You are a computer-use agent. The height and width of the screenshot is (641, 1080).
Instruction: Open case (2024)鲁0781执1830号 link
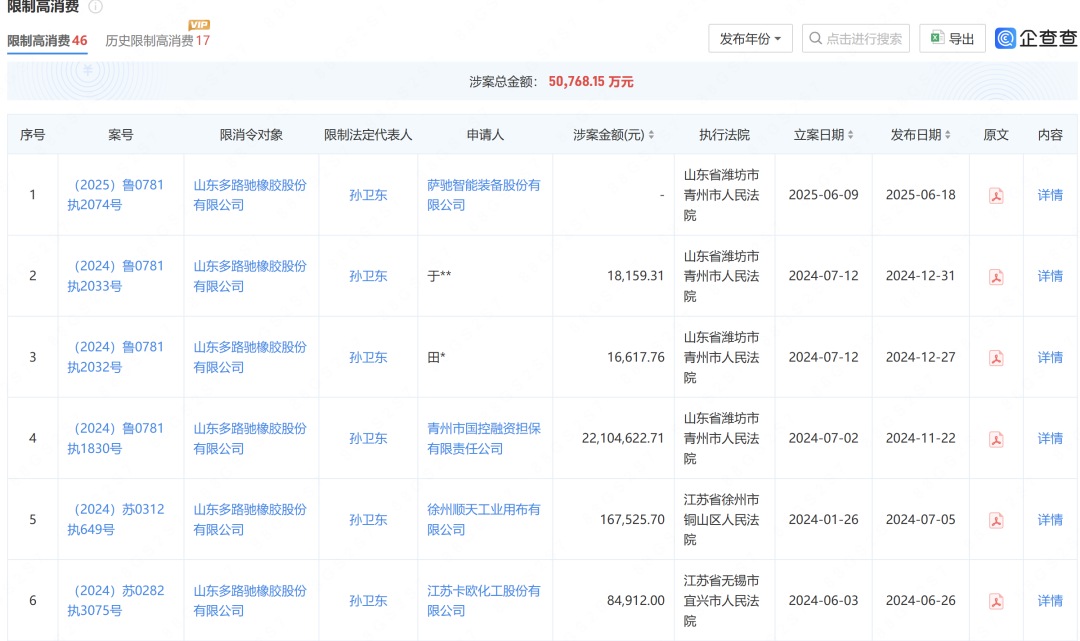tap(115, 438)
